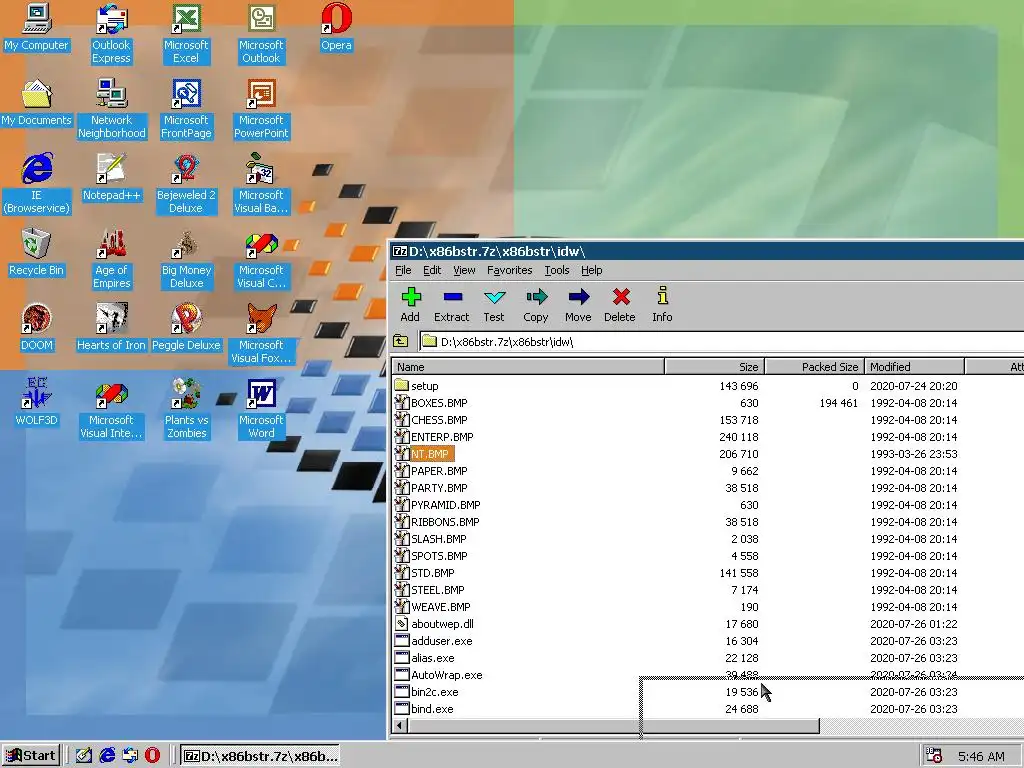The width and height of the screenshot is (1024, 768).
Task: Open Info from the 7-Zip toolbar
Action: click(662, 304)
